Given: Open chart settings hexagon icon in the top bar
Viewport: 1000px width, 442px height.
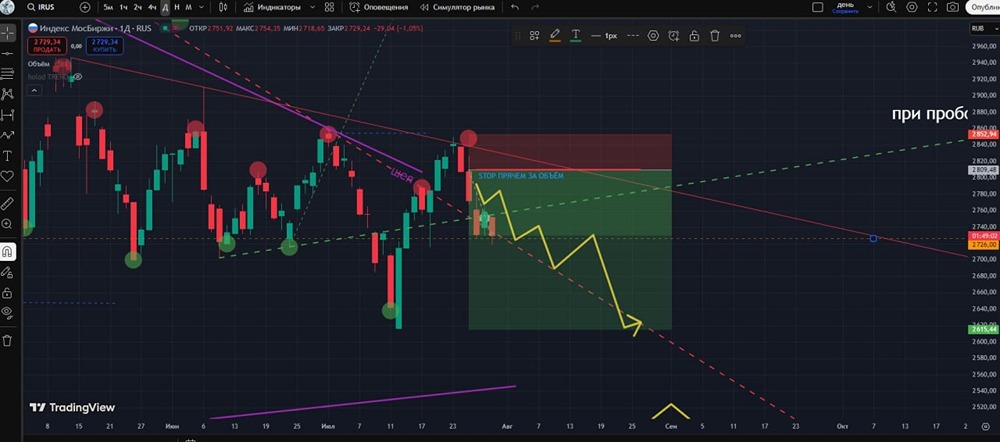Looking at the screenshot, I should click(912, 8).
